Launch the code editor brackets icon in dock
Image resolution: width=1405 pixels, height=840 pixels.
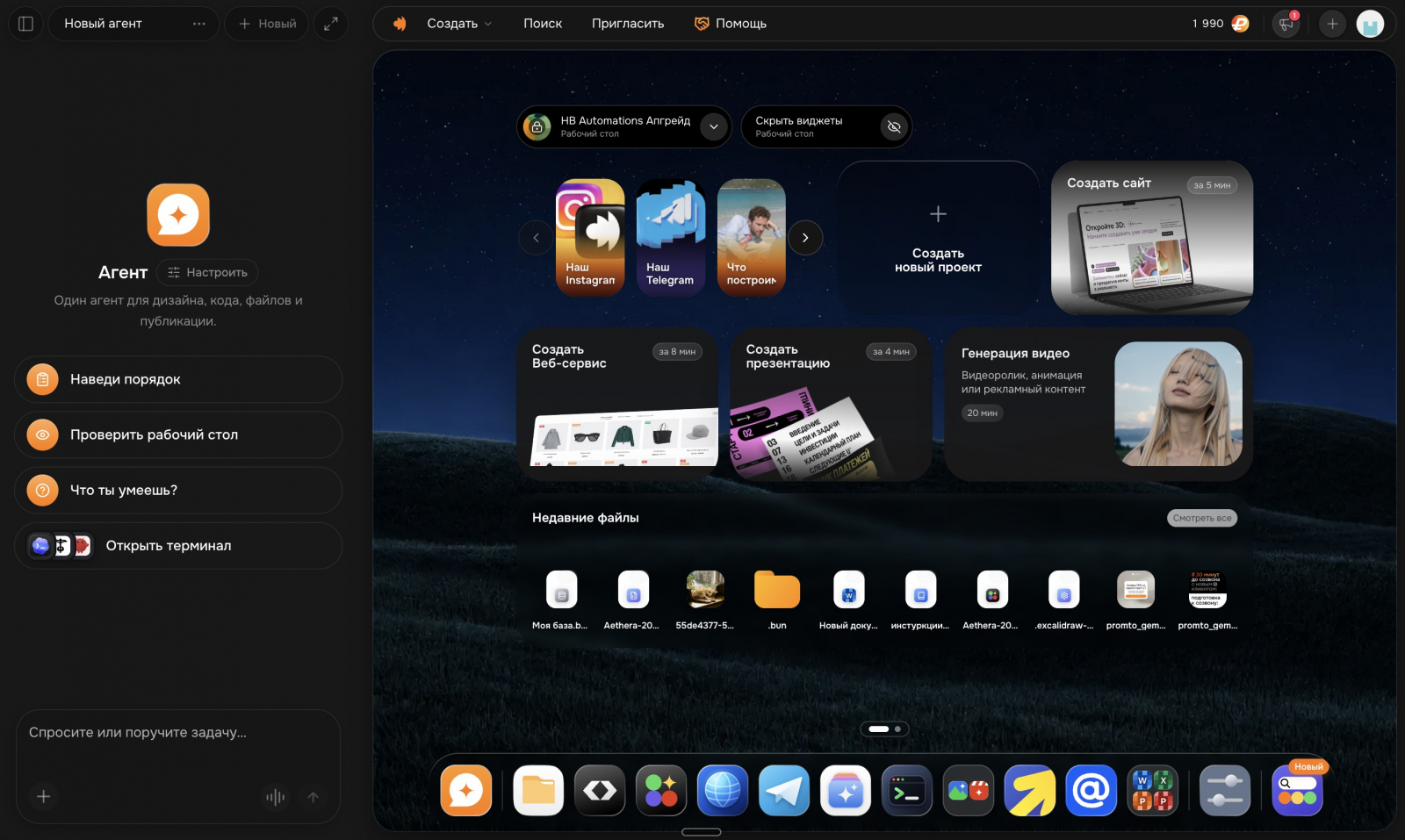point(600,791)
